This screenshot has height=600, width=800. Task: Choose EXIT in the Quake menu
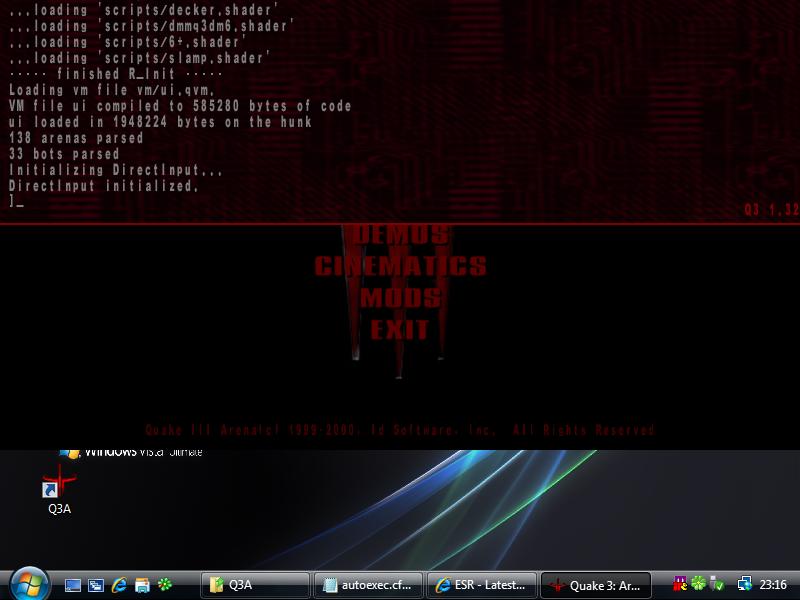[400, 330]
